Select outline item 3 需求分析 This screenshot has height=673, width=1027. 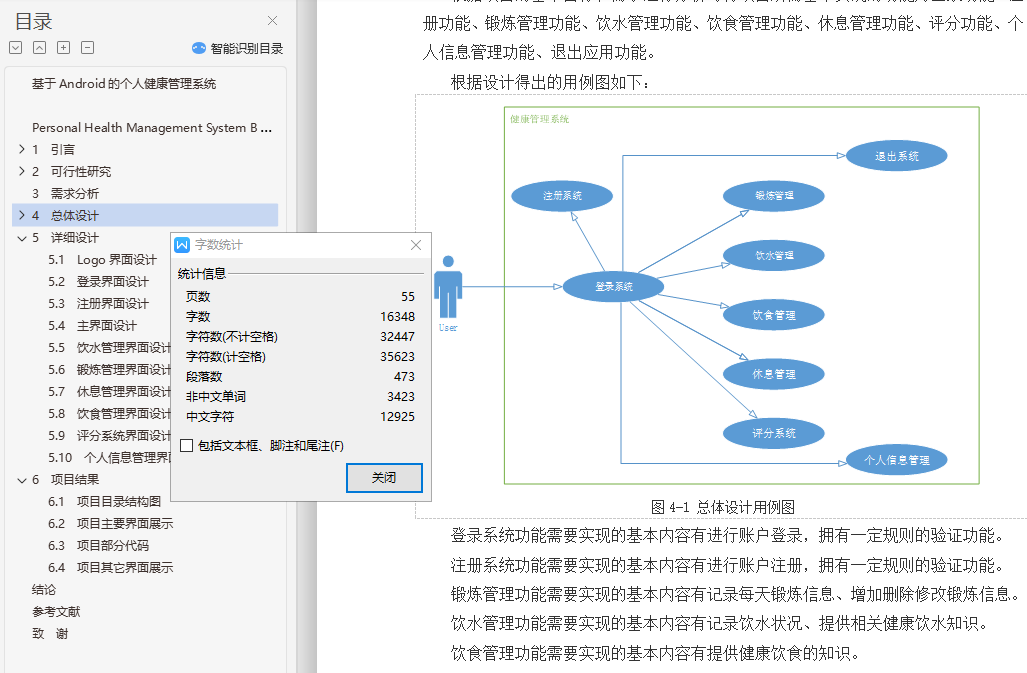tap(65, 194)
